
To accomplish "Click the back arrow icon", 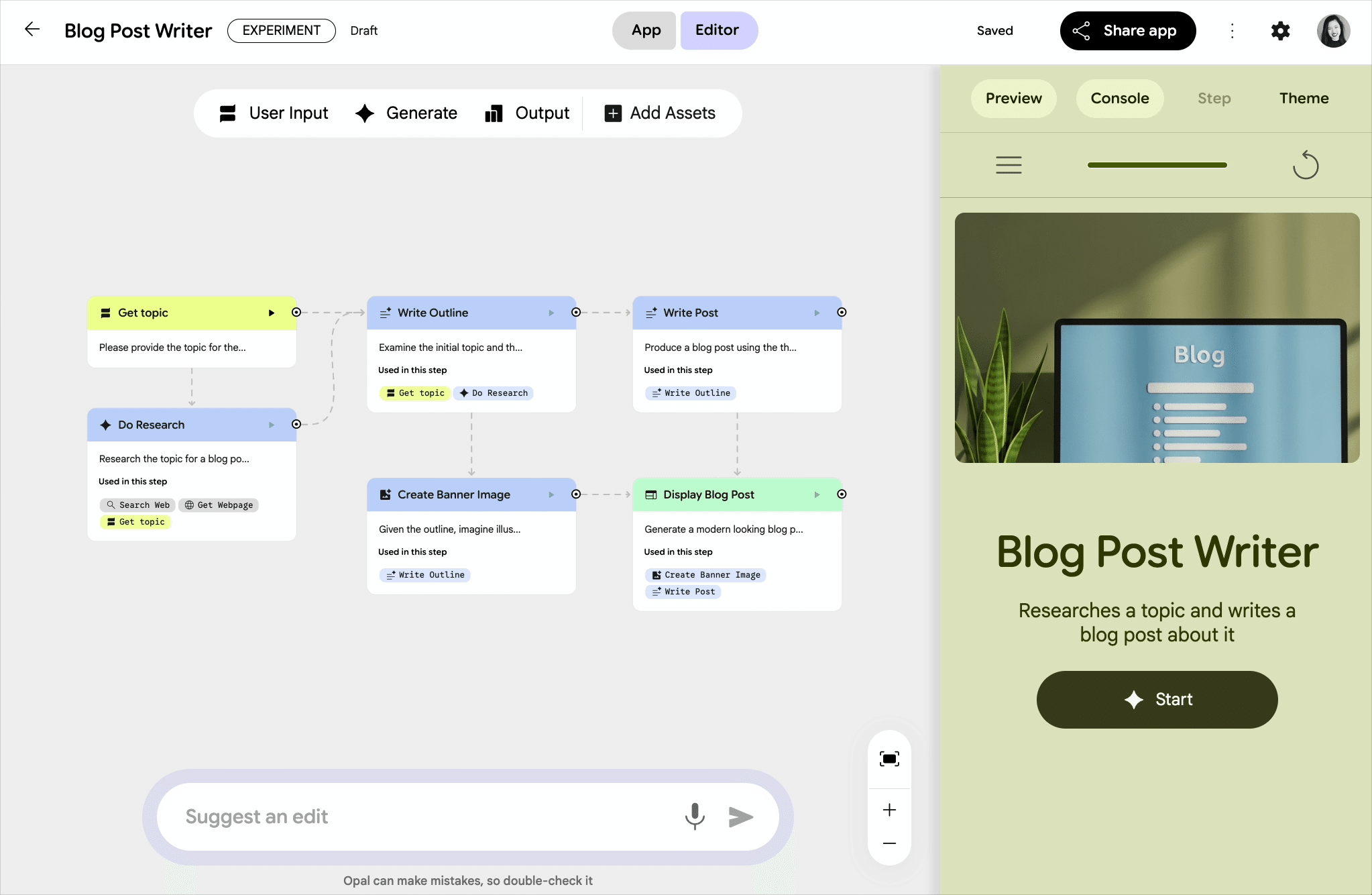I will 32,30.
